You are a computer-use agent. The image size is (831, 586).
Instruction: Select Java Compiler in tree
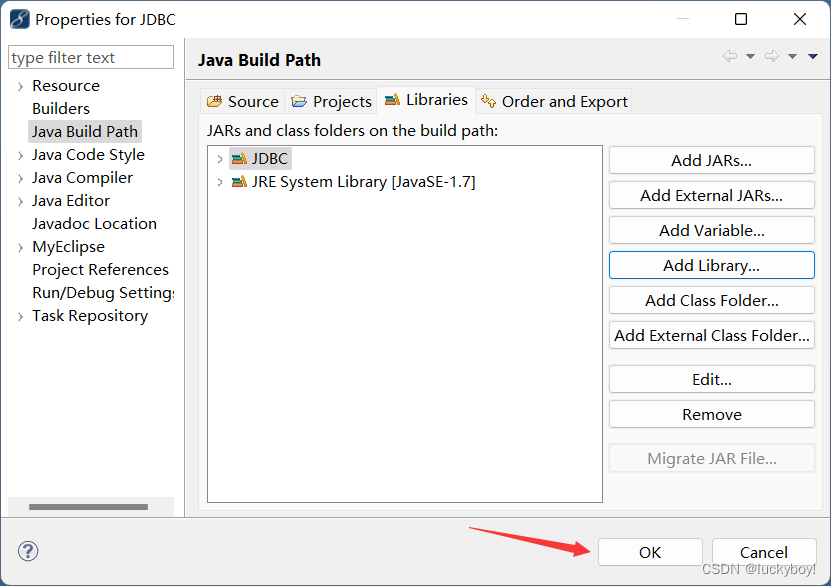click(82, 177)
